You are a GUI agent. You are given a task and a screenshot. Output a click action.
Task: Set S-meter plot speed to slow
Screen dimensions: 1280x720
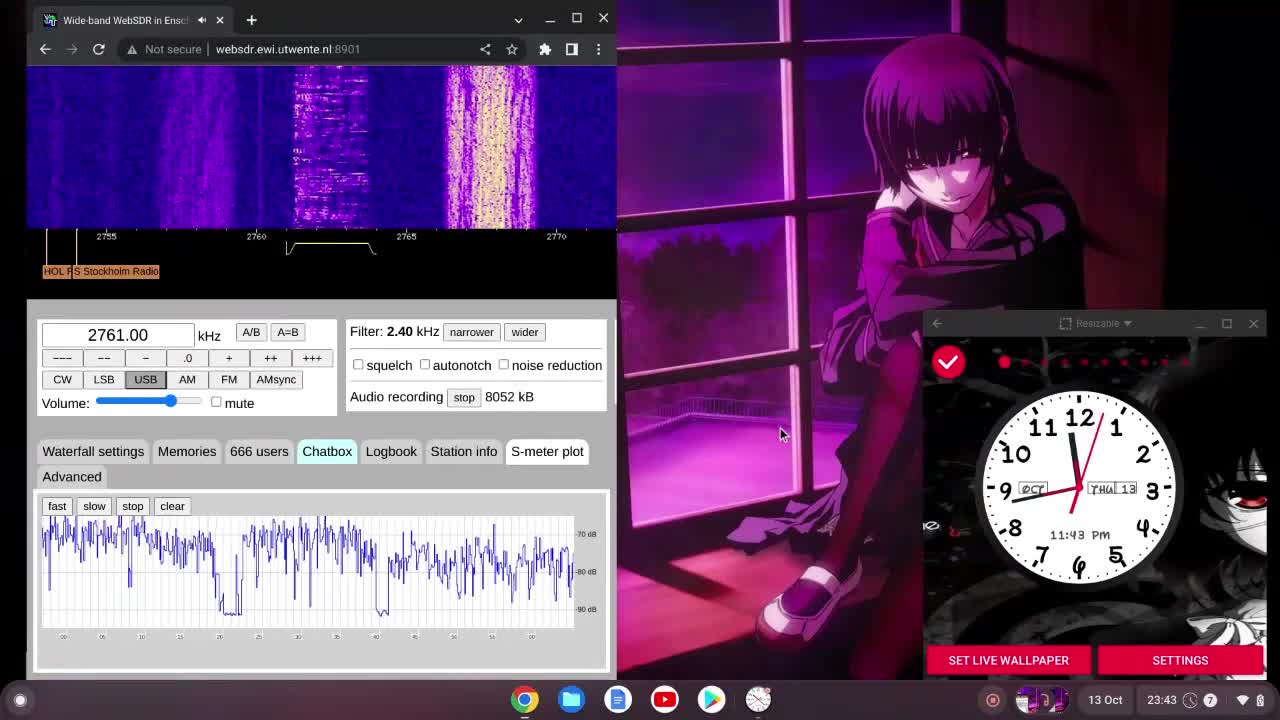(94, 506)
